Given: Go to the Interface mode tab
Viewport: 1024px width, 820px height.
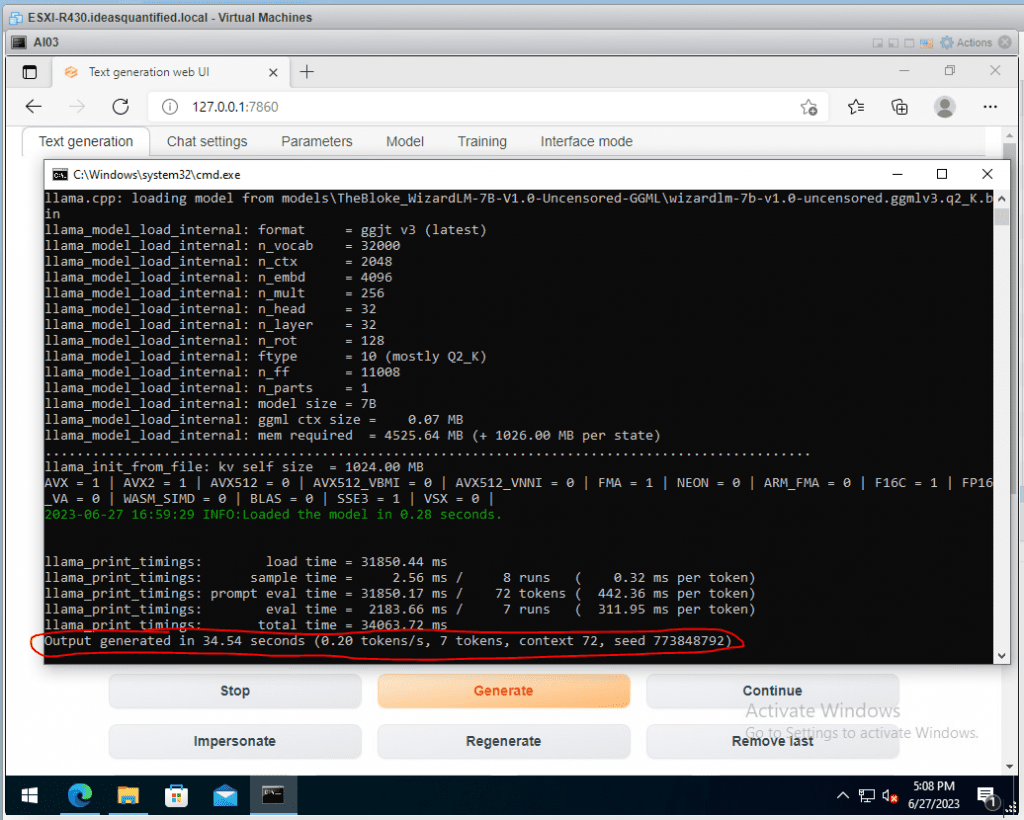Looking at the screenshot, I should (586, 142).
